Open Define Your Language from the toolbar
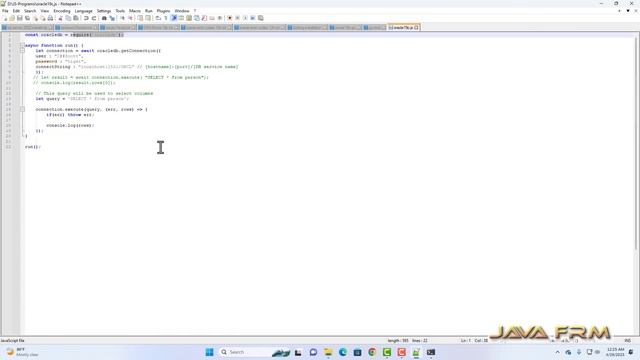The height and width of the screenshot is (360, 640). point(181,18)
